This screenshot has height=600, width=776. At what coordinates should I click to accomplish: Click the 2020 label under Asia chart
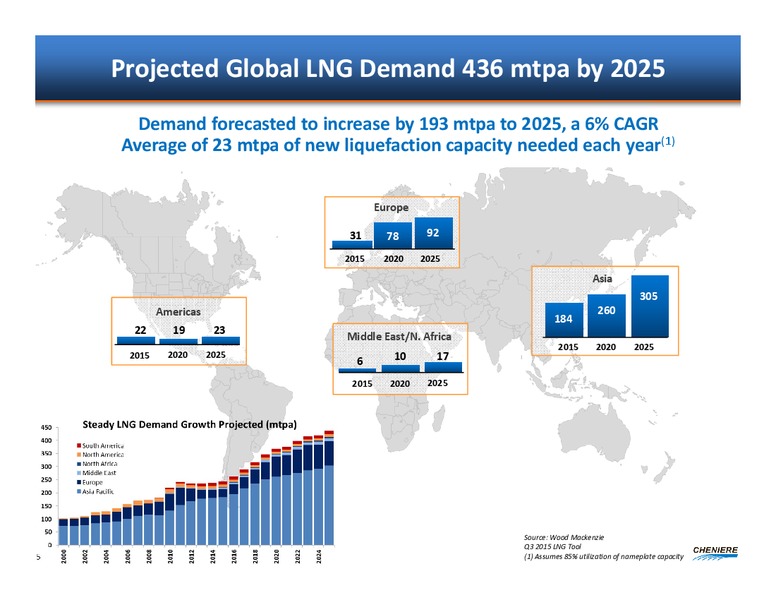click(x=606, y=347)
